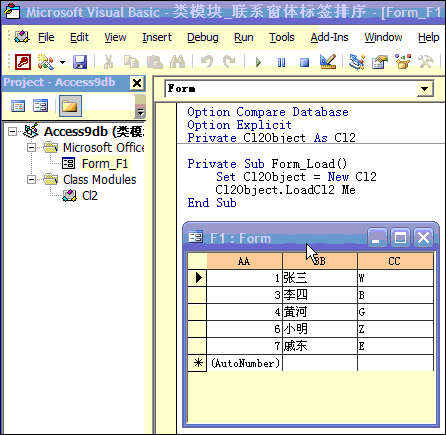The image size is (446, 435).
Task: Select Form_F1 in the project tree
Action: click(105, 164)
